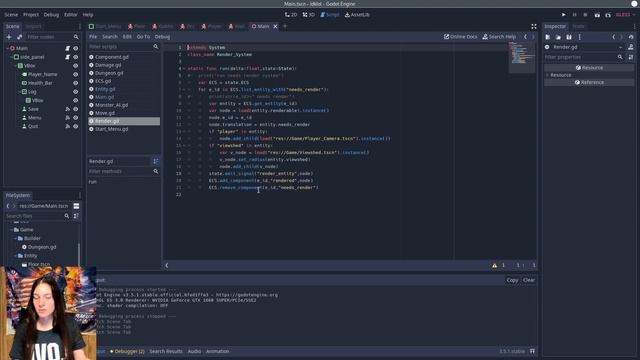Switch to the 2D workspace

291,15
